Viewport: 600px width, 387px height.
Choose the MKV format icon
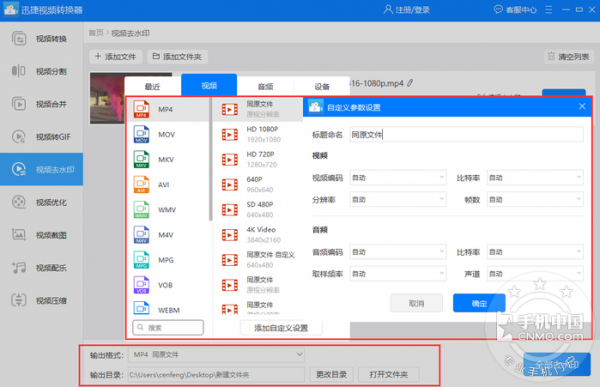pyautogui.click(x=141, y=159)
